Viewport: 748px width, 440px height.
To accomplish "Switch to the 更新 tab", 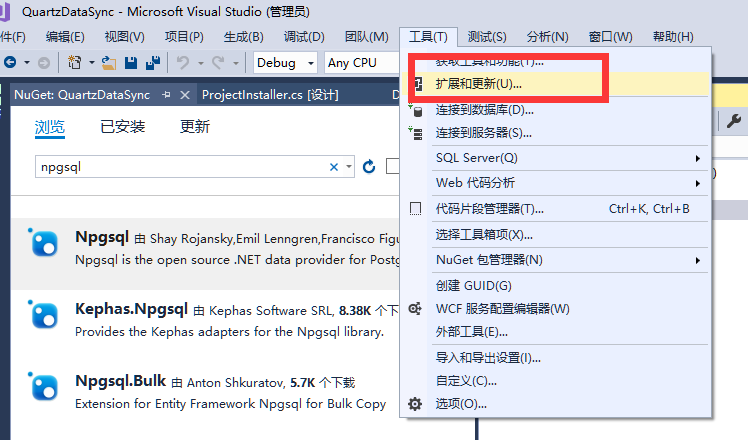I will pyautogui.click(x=195, y=127).
